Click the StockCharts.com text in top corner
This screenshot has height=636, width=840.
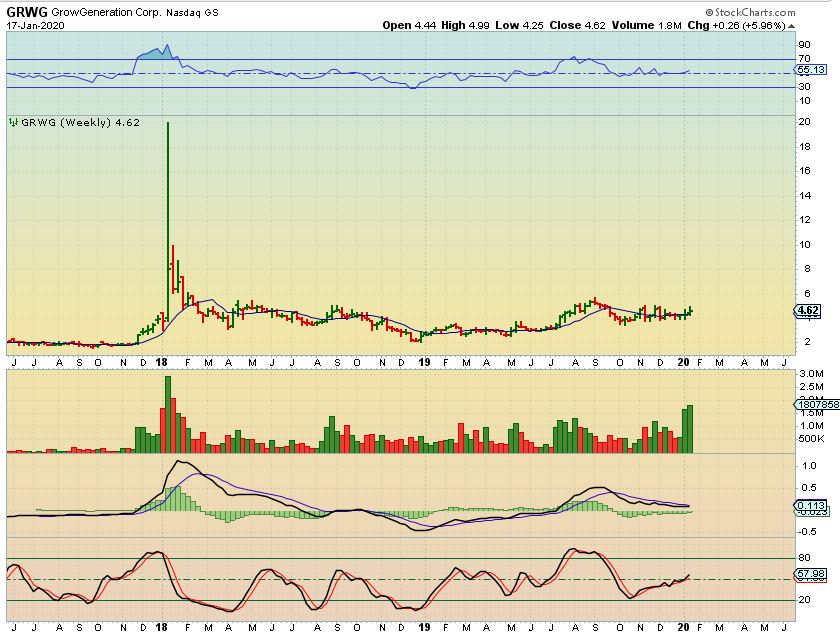pos(755,12)
